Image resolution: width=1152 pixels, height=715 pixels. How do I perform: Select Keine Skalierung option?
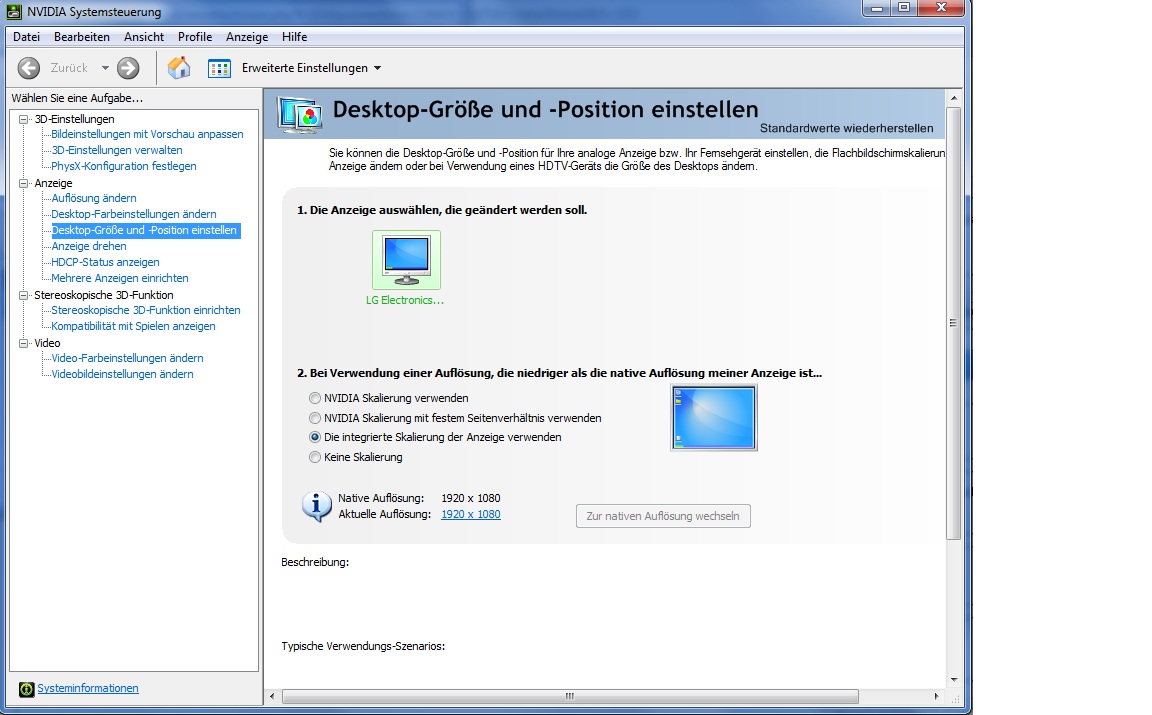pos(314,457)
